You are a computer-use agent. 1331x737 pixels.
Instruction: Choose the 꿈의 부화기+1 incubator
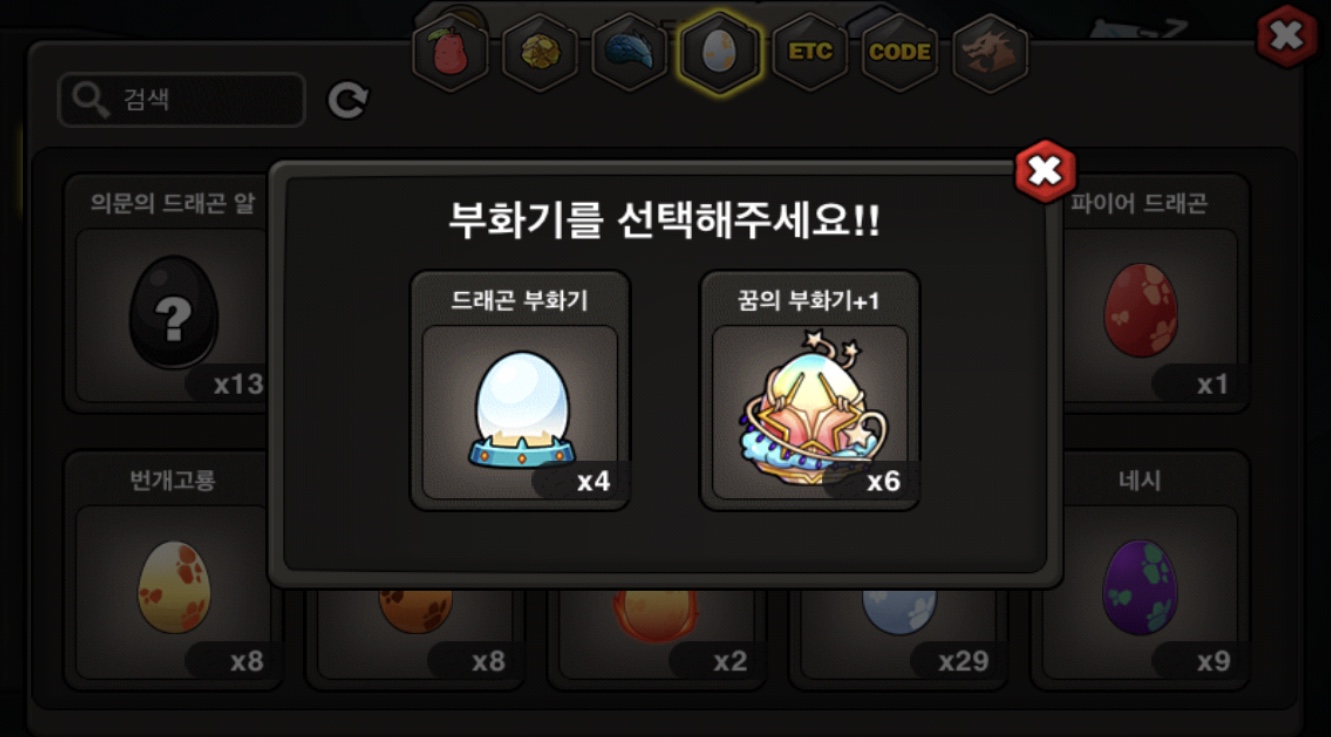click(x=810, y=390)
